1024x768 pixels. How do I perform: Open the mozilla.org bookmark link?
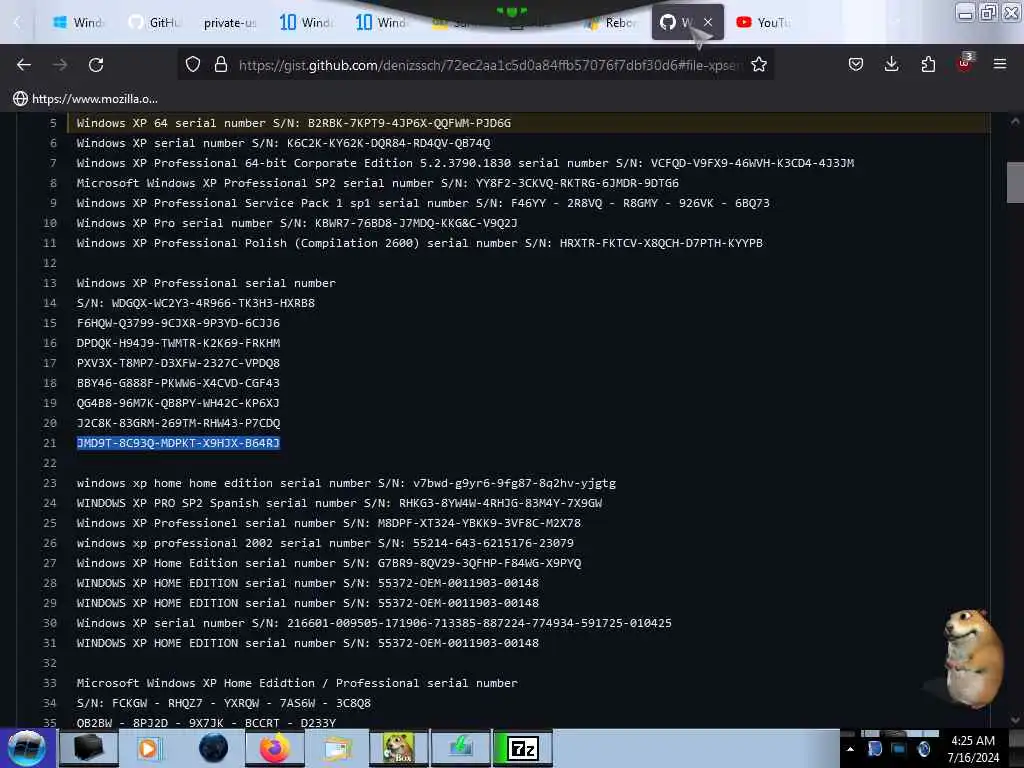(86, 99)
